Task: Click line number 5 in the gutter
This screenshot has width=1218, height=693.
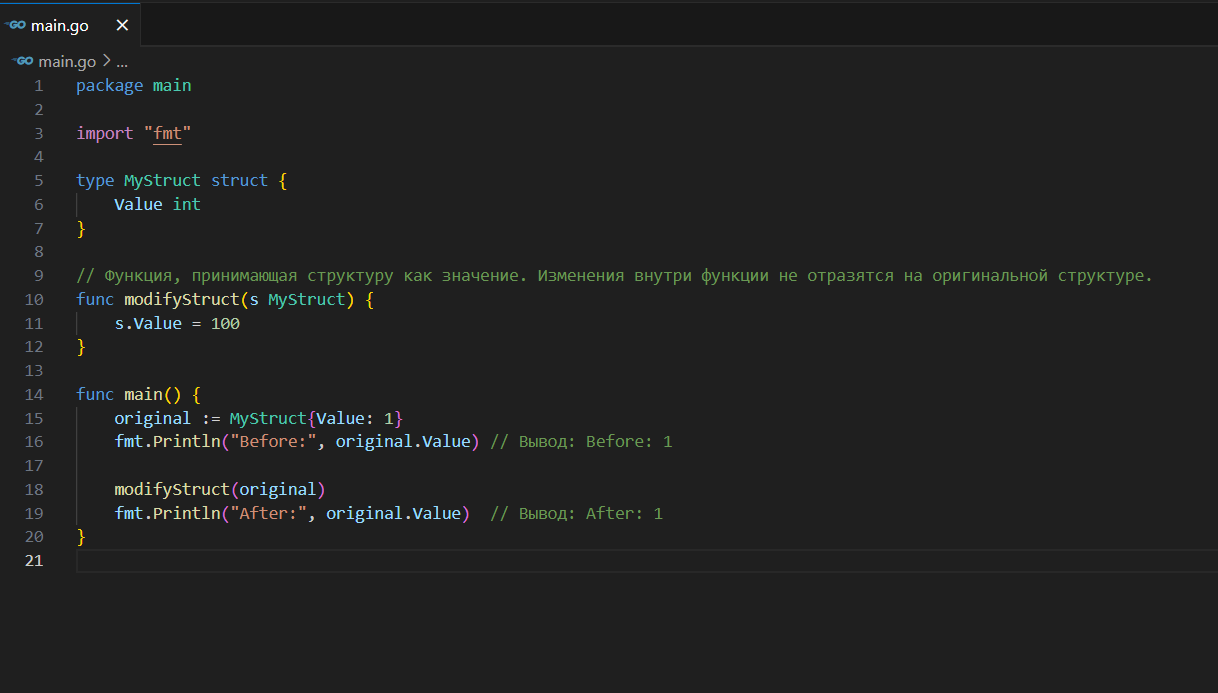Action: pyautogui.click(x=38, y=180)
